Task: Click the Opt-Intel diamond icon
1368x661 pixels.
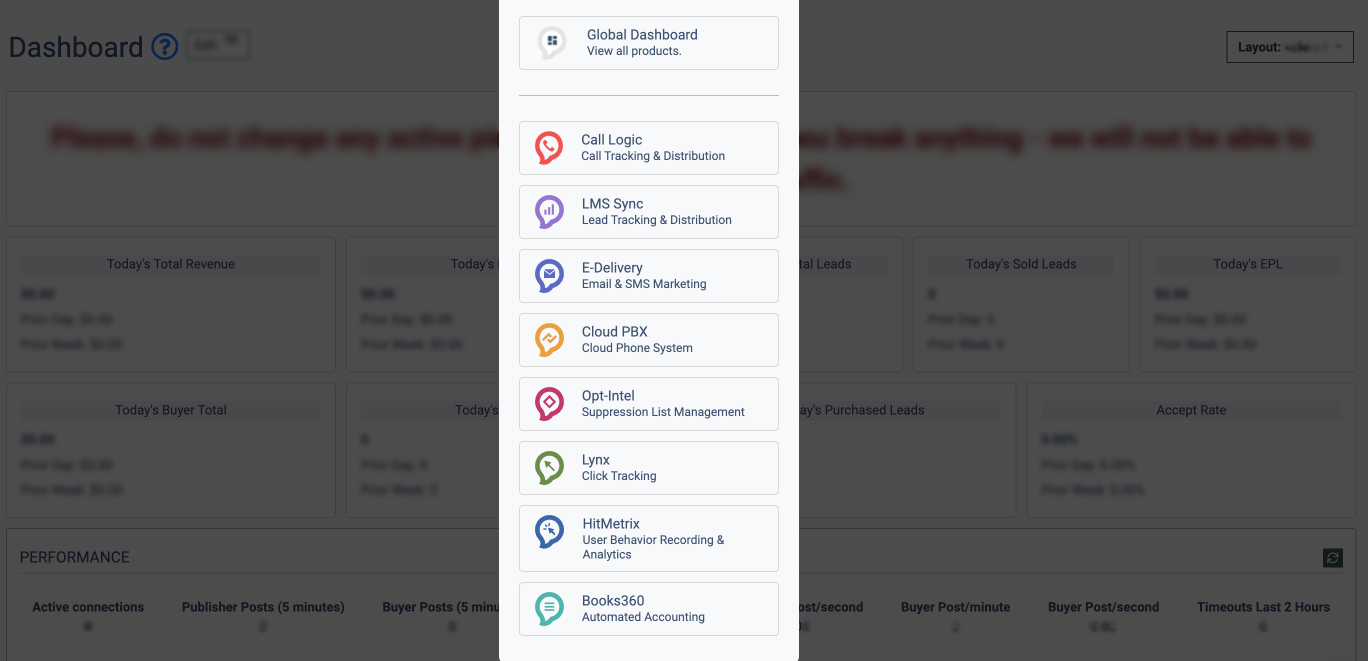Action: click(549, 404)
